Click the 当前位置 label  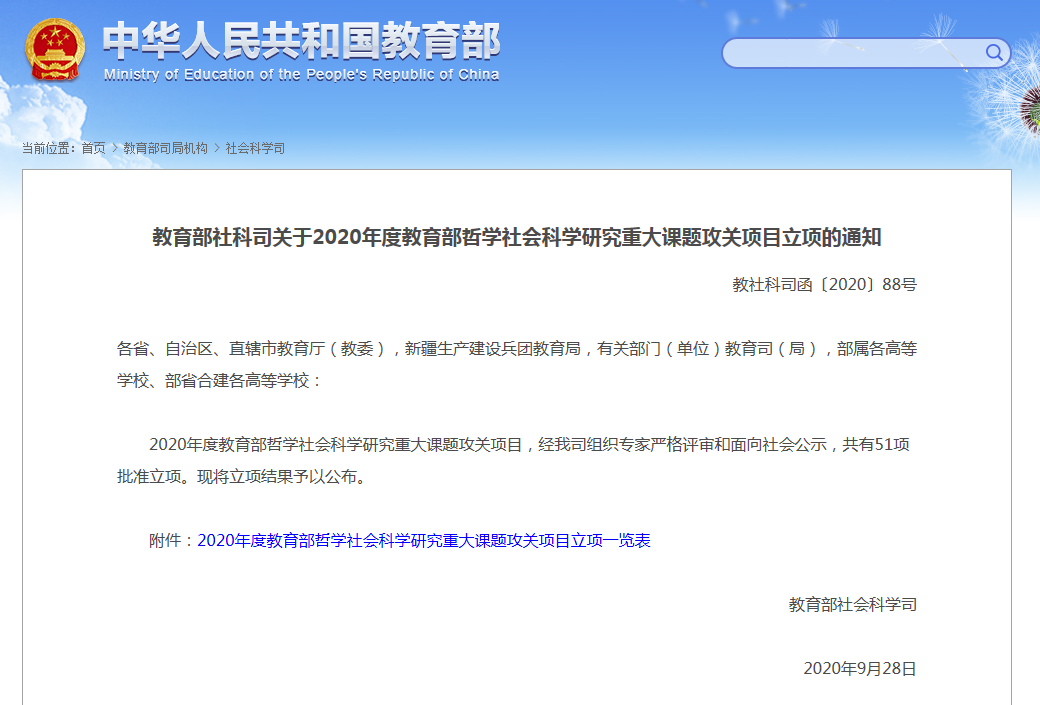click(x=49, y=148)
